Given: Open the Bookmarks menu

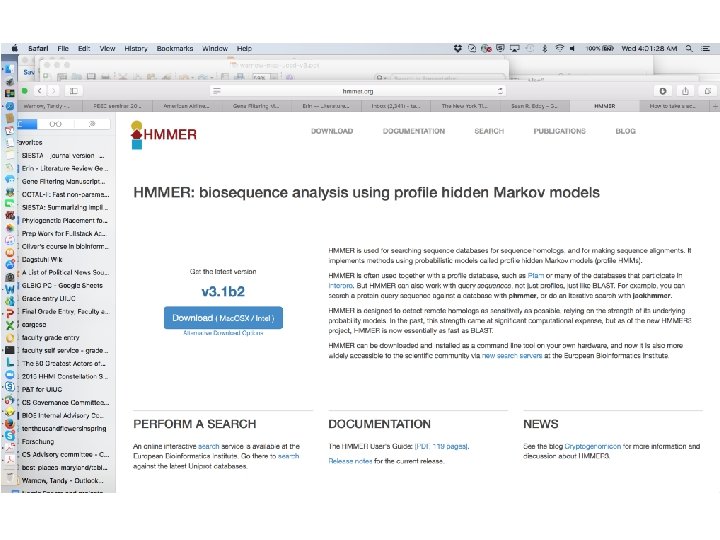Looking at the screenshot, I should click(x=175, y=48).
